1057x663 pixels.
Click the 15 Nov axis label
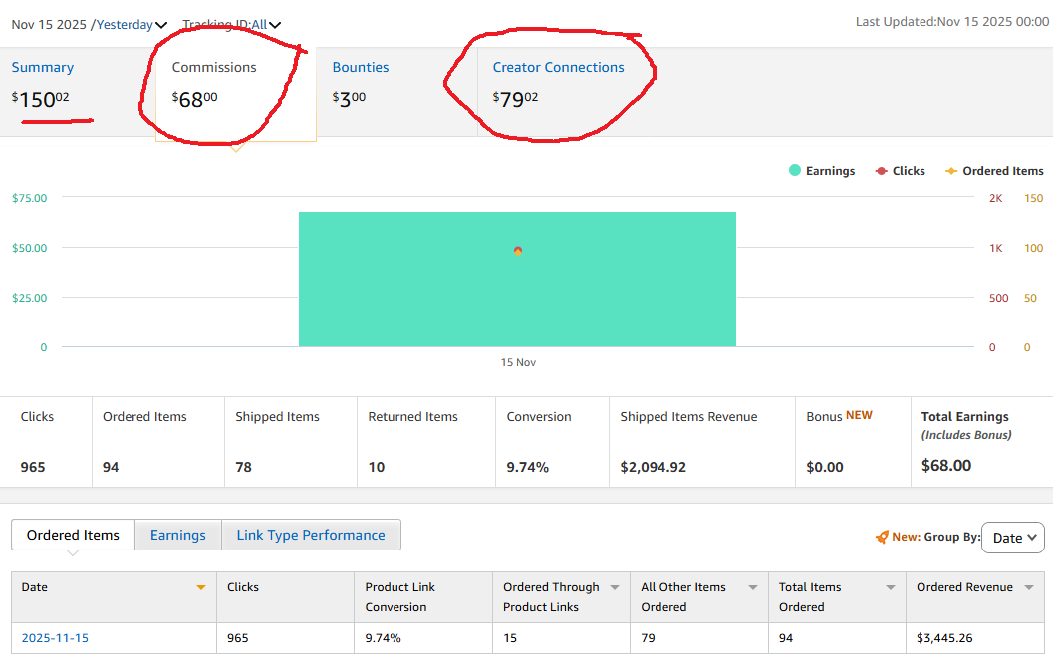(x=518, y=362)
